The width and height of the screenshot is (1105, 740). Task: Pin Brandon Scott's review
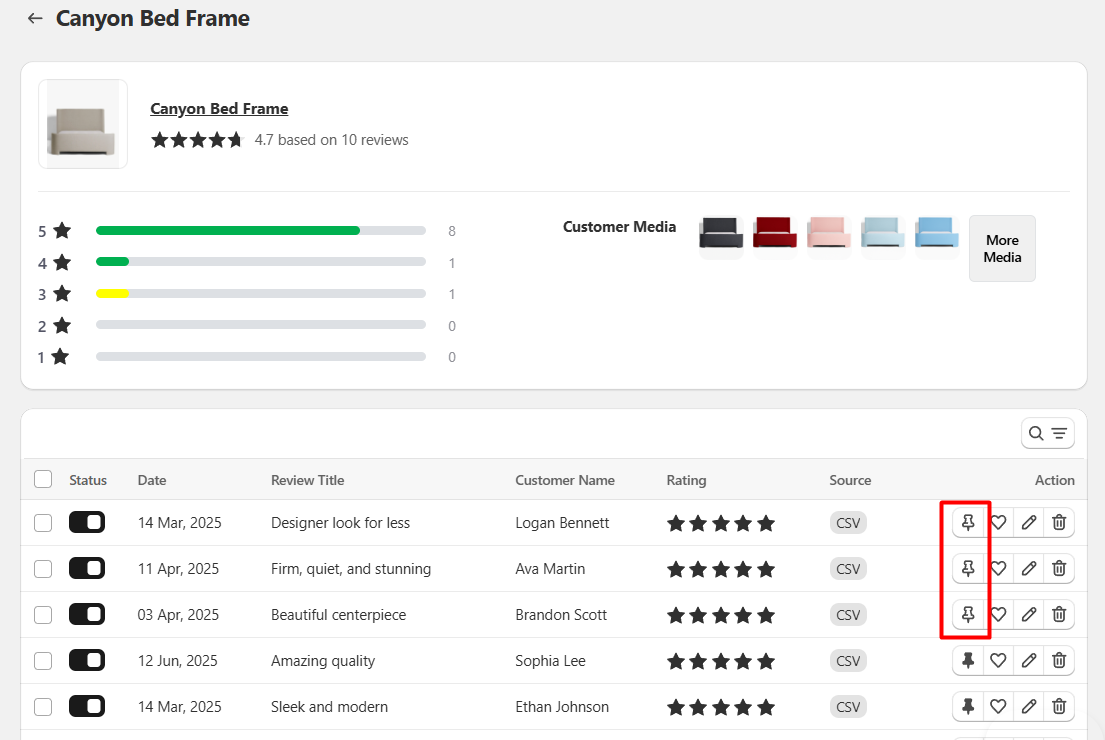(968, 615)
